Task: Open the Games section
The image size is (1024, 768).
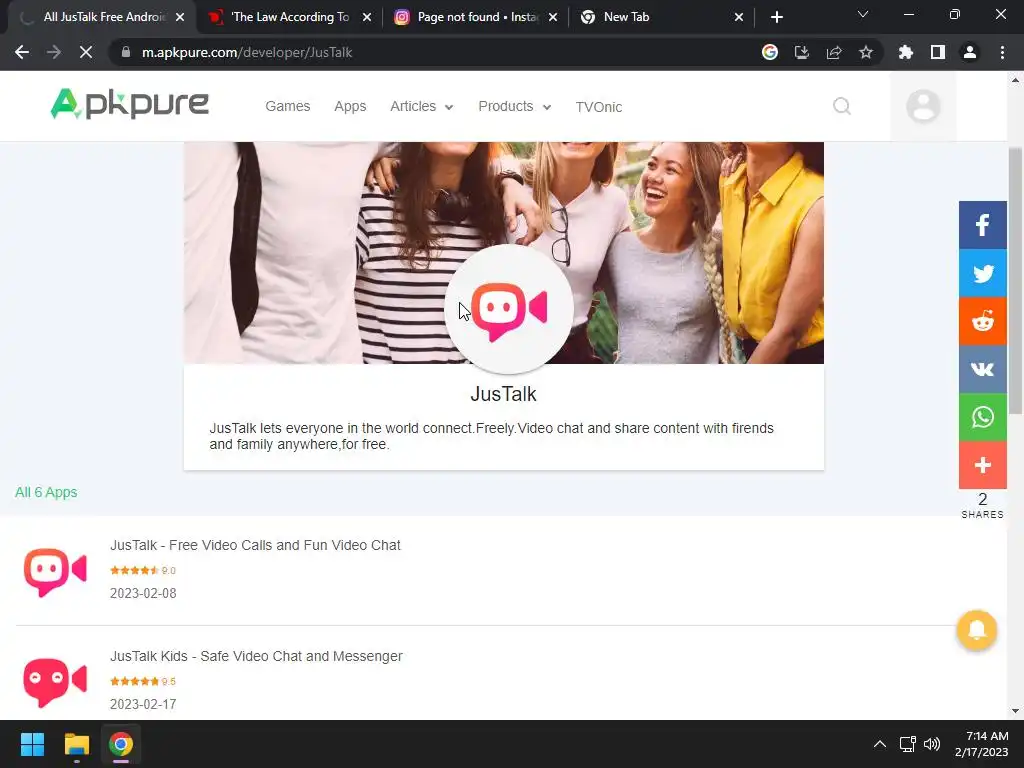Action: pos(287,106)
